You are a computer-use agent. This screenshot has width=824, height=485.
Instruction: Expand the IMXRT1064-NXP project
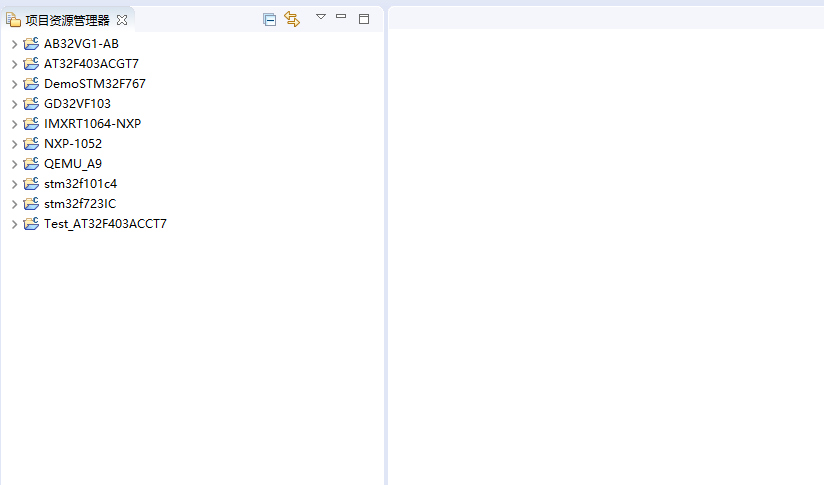pyautogui.click(x=15, y=124)
